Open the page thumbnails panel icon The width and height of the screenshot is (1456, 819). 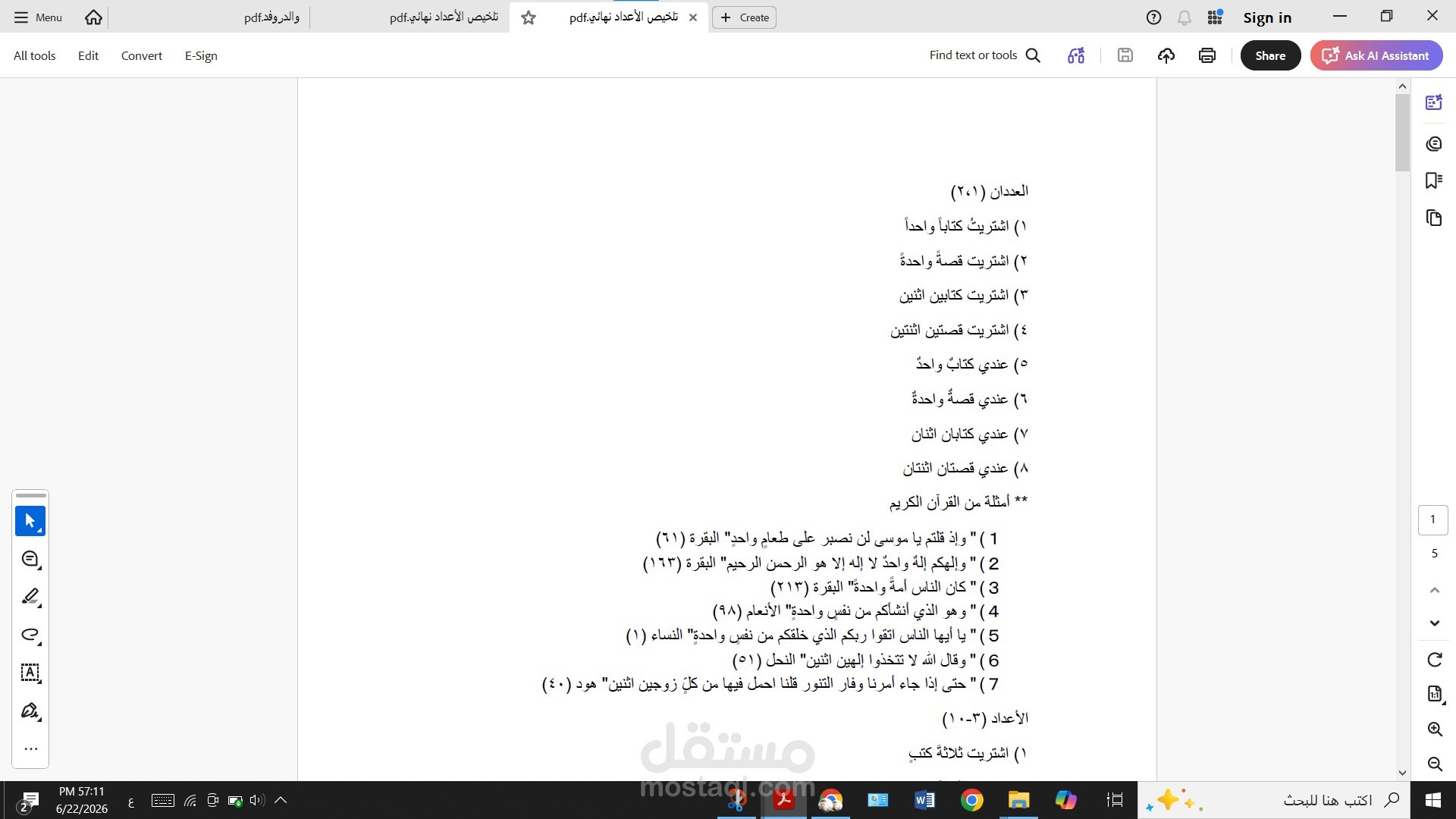click(x=1433, y=218)
